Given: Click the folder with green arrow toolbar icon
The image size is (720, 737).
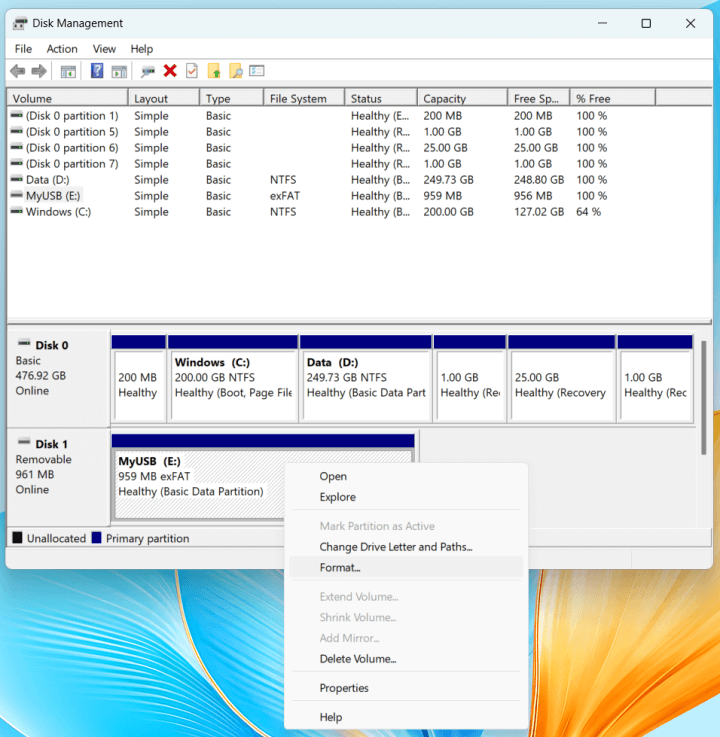Looking at the screenshot, I should 213,71.
